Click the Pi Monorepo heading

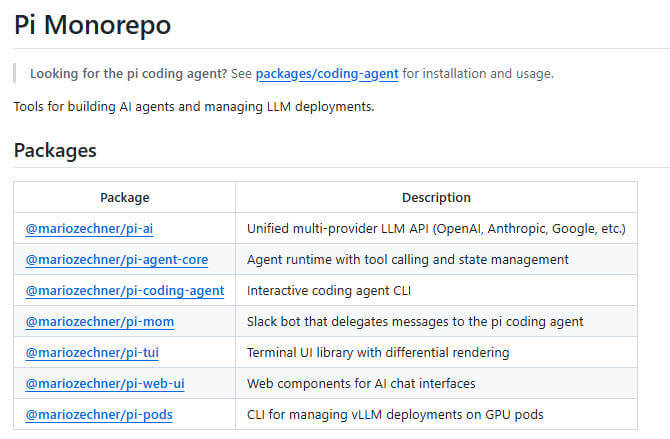pos(92,25)
